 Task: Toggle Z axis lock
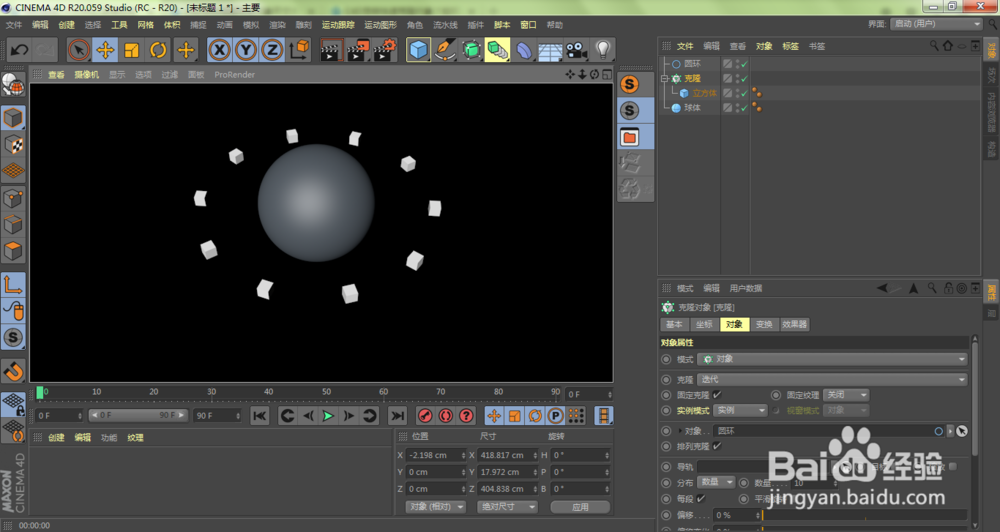click(272, 50)
